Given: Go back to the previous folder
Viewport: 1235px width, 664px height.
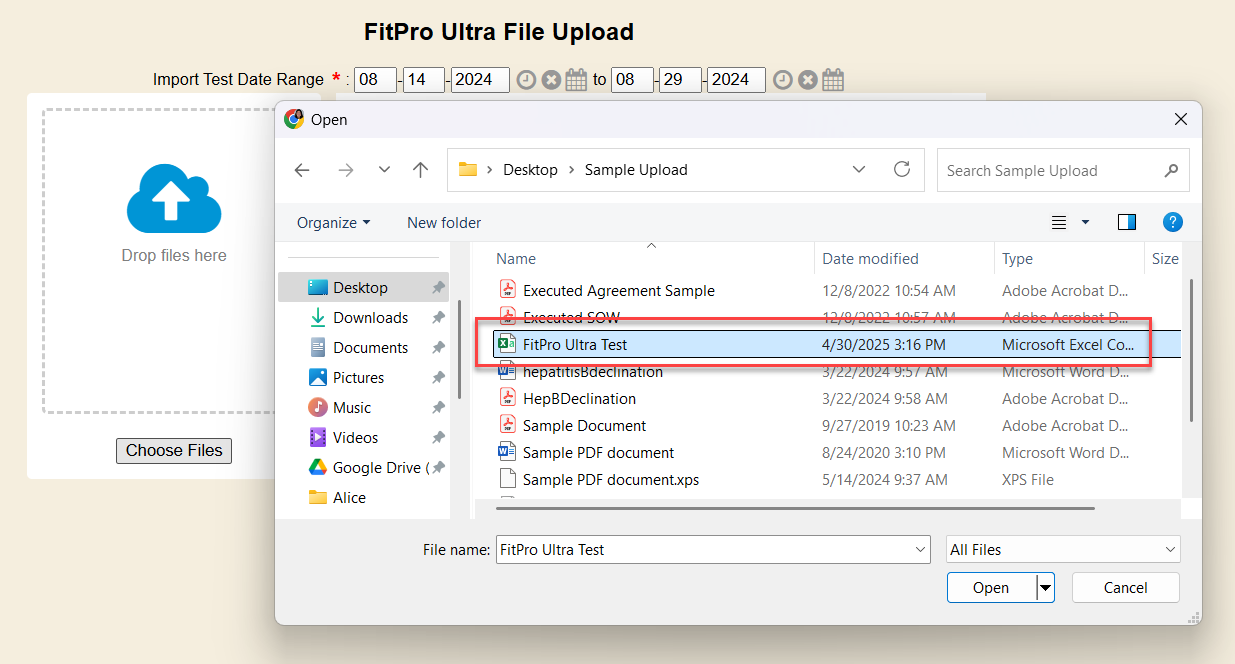Looking at the screenshot, I should pyautogui.click(x=302, y=170).
